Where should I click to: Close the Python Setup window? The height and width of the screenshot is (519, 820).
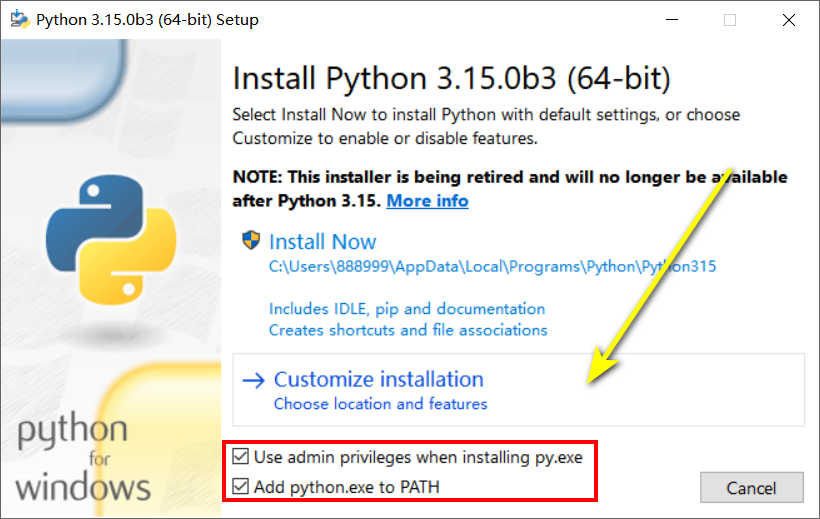(789, 20)
